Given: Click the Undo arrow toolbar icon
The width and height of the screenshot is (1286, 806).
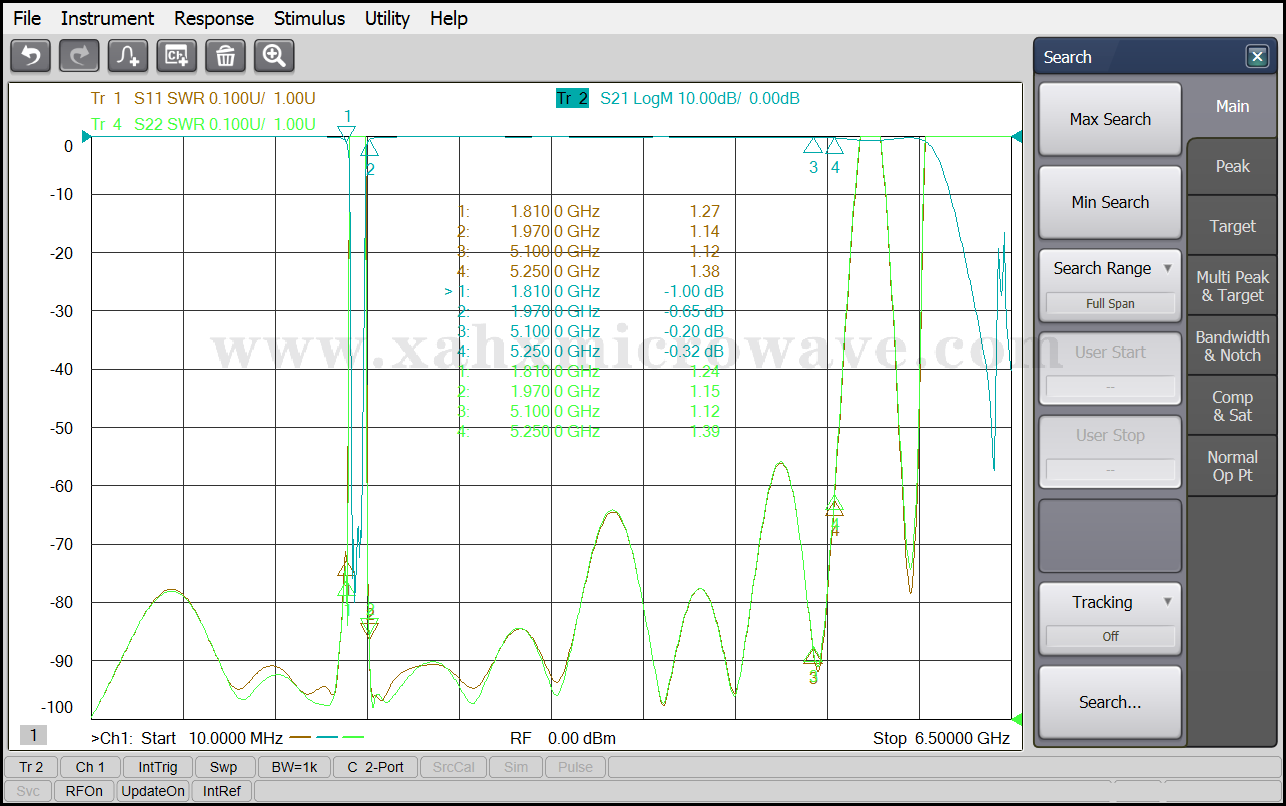Looking at the screenshot, I should tap(30, 56).
